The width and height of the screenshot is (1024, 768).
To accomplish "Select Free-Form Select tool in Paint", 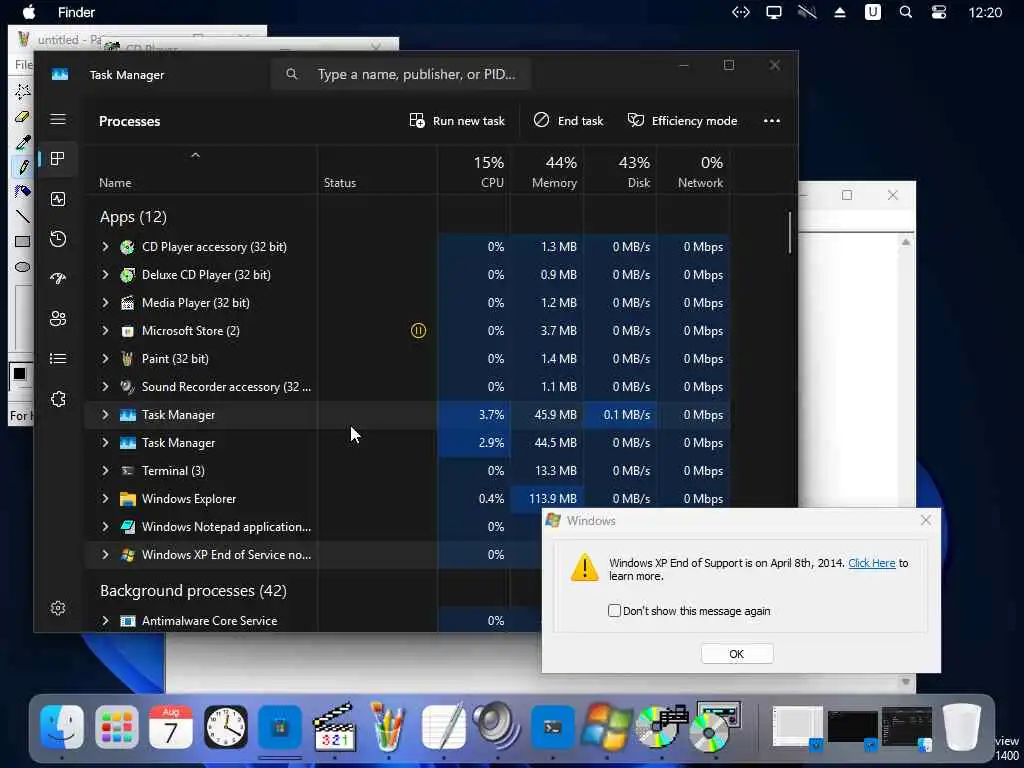I will (23, 91).
